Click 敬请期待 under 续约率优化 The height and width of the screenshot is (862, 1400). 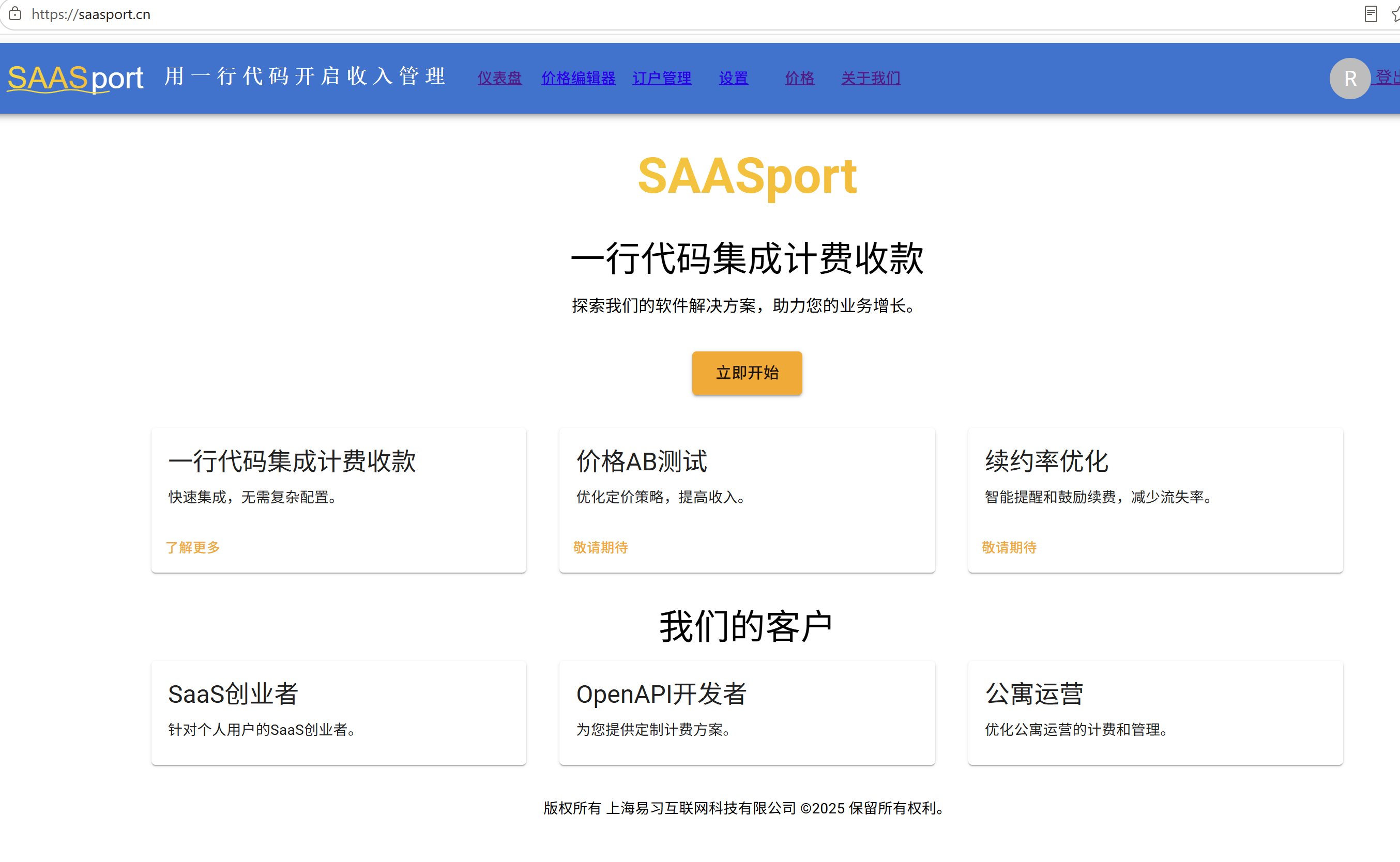click(x=1009, y=547)
